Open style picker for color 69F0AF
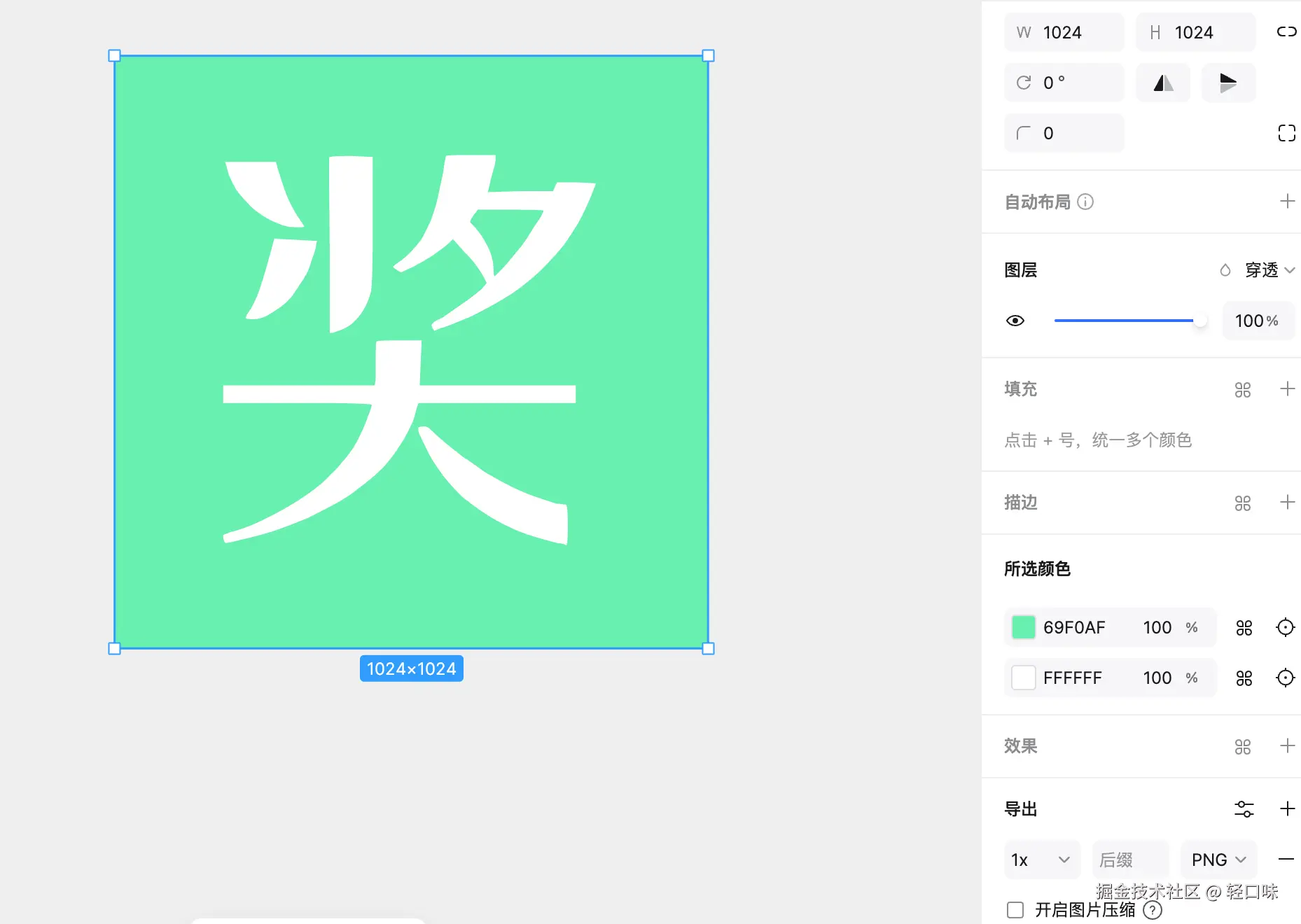 tap(1244, 628)
